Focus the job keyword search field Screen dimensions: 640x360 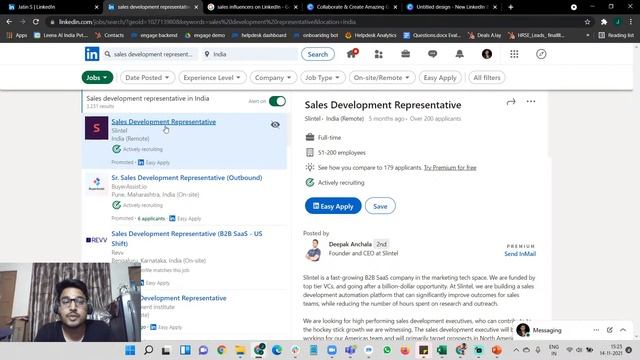pos(150,54)
